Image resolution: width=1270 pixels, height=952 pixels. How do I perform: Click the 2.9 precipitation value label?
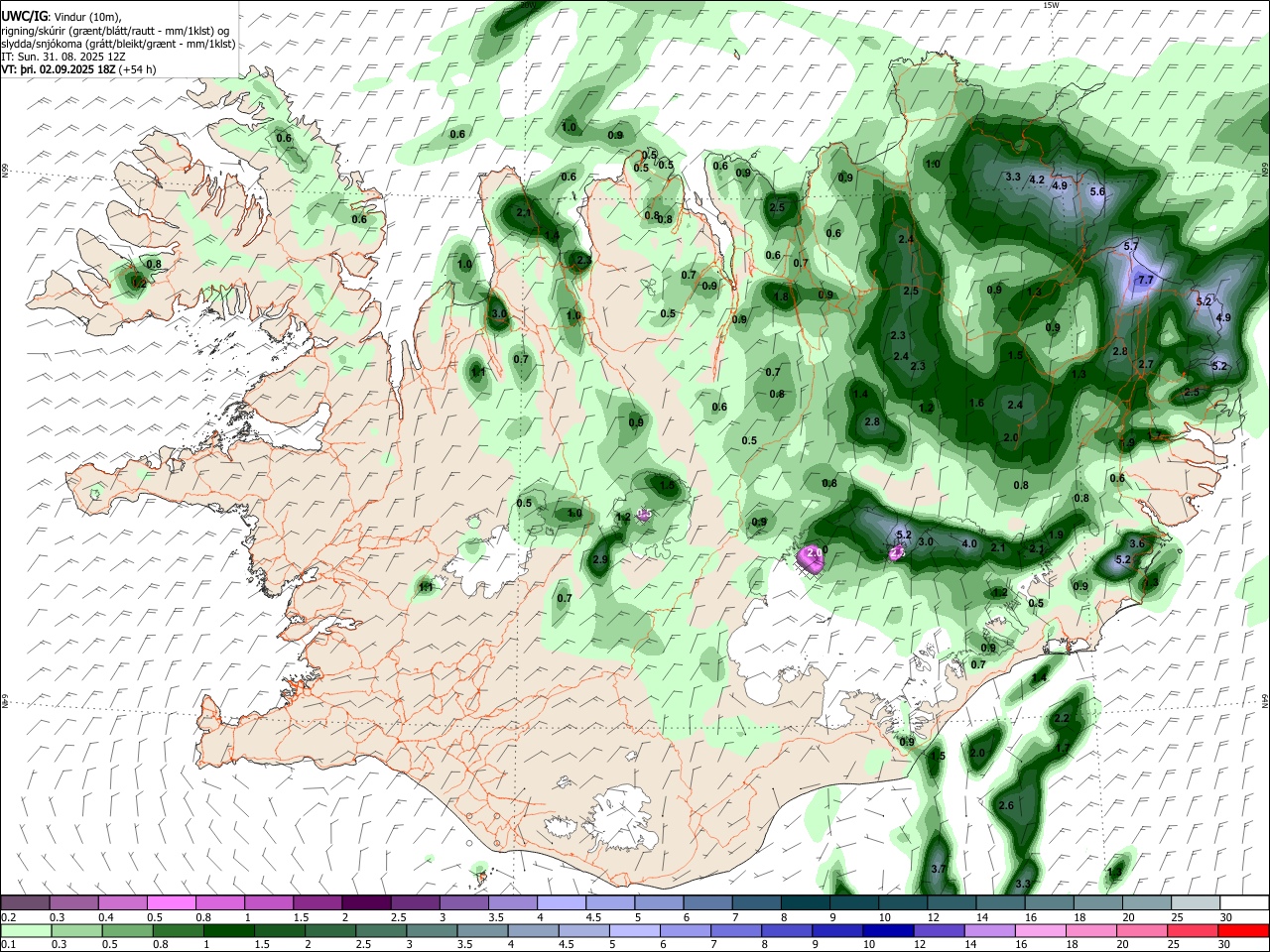coord(599,560)
